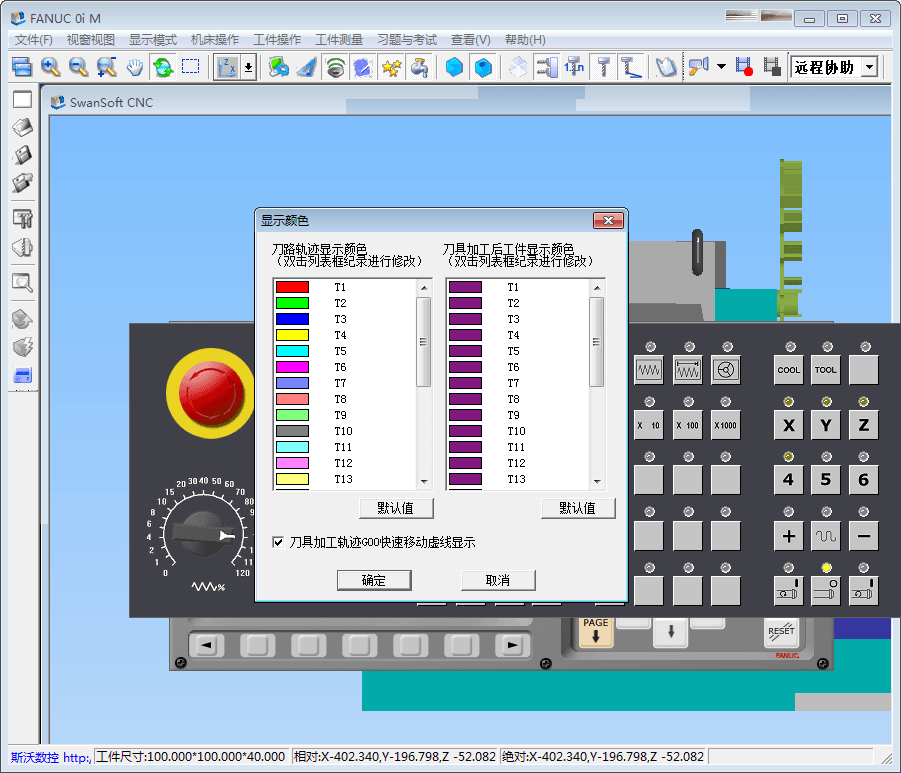Screen dimensions: 901x773
Task: Uncheck G00 rapid move dashed line display checkbox
Action: [278, 542]
